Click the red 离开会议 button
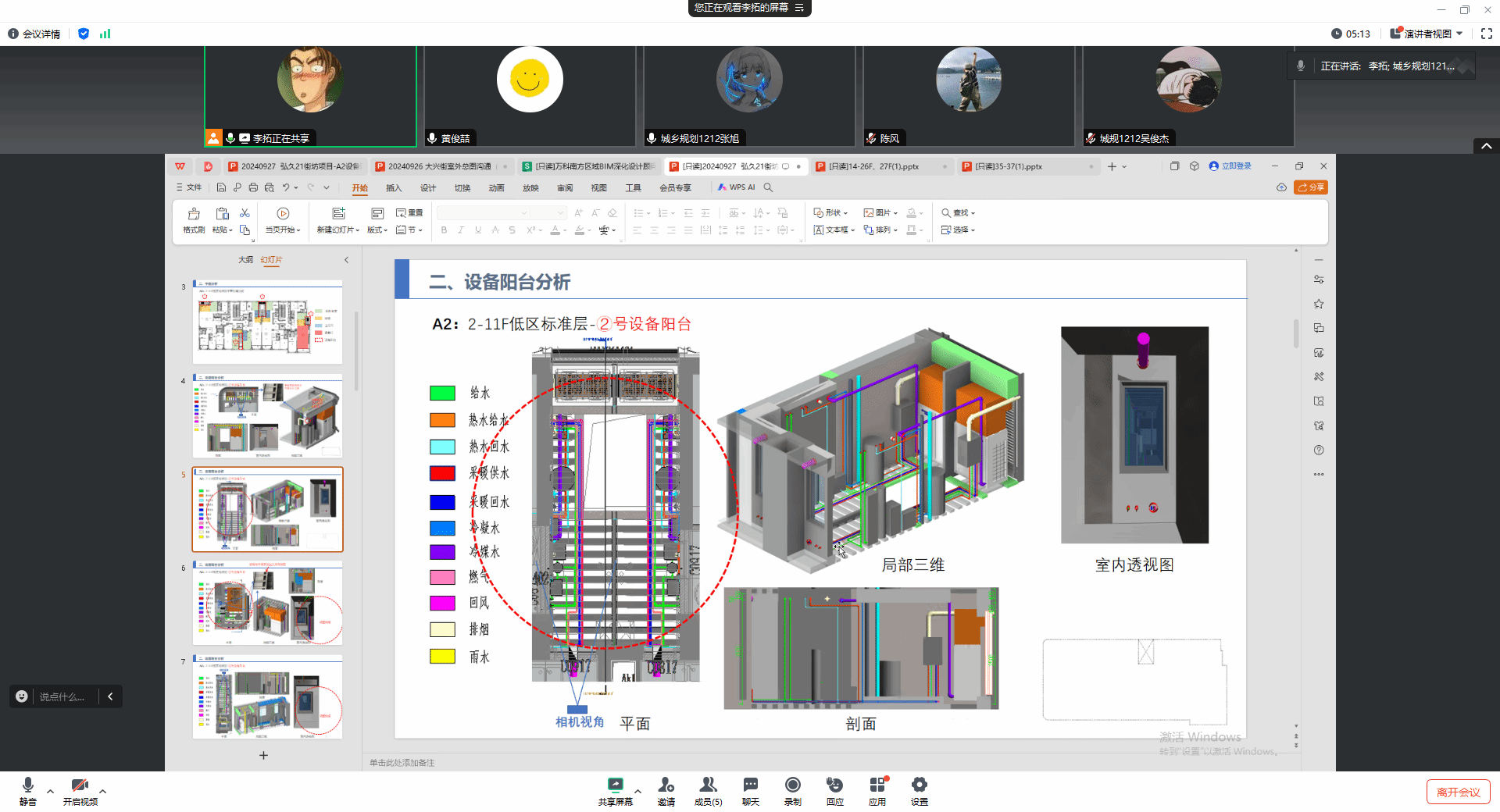This screenshot has width=1500, height=812. 1458,792
